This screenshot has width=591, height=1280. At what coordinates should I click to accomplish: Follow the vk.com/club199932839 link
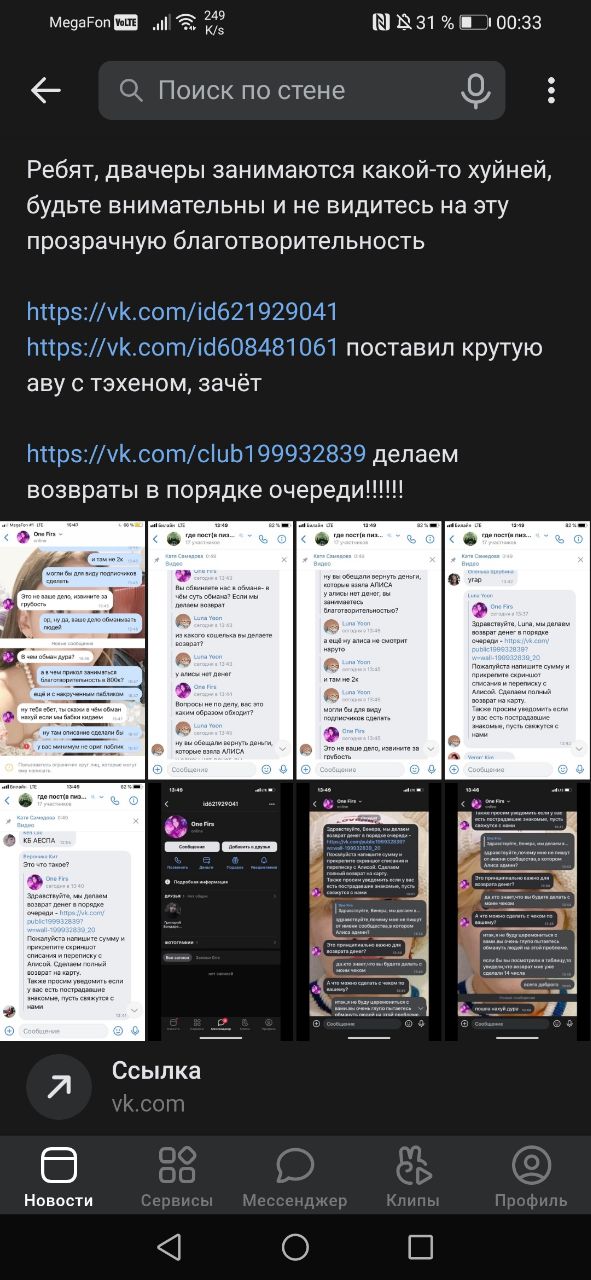click(196, 454)
